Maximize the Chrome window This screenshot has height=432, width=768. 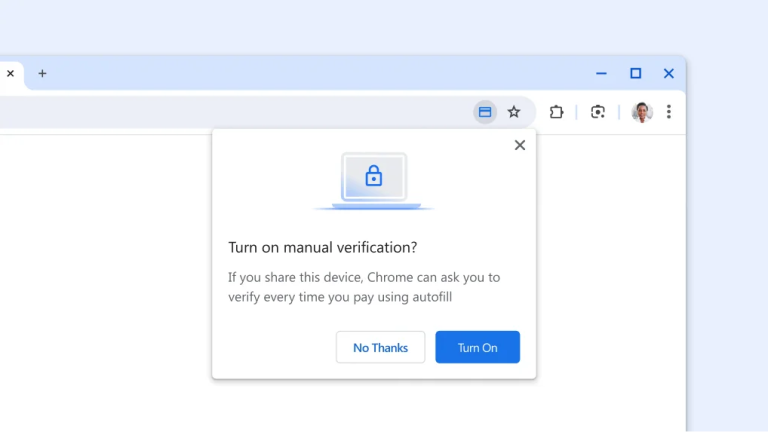tap(635, 73)
